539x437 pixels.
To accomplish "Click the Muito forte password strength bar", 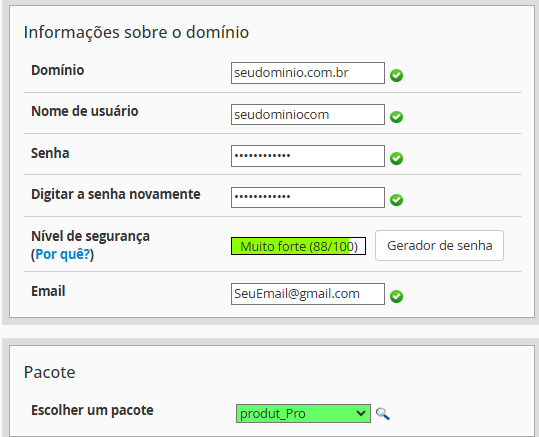I will 298,246.
